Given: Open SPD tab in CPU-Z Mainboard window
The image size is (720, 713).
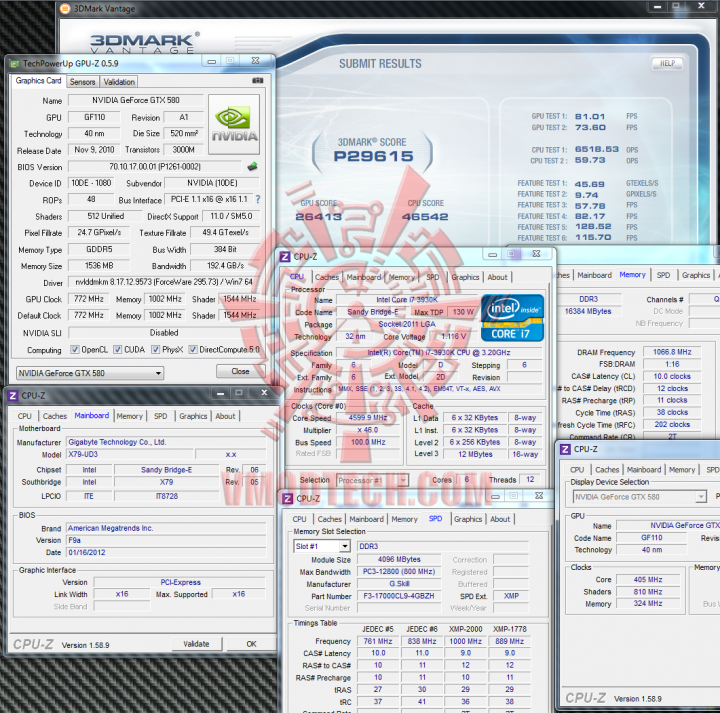Looking at the screenshot, I should [x=161, y=416].
